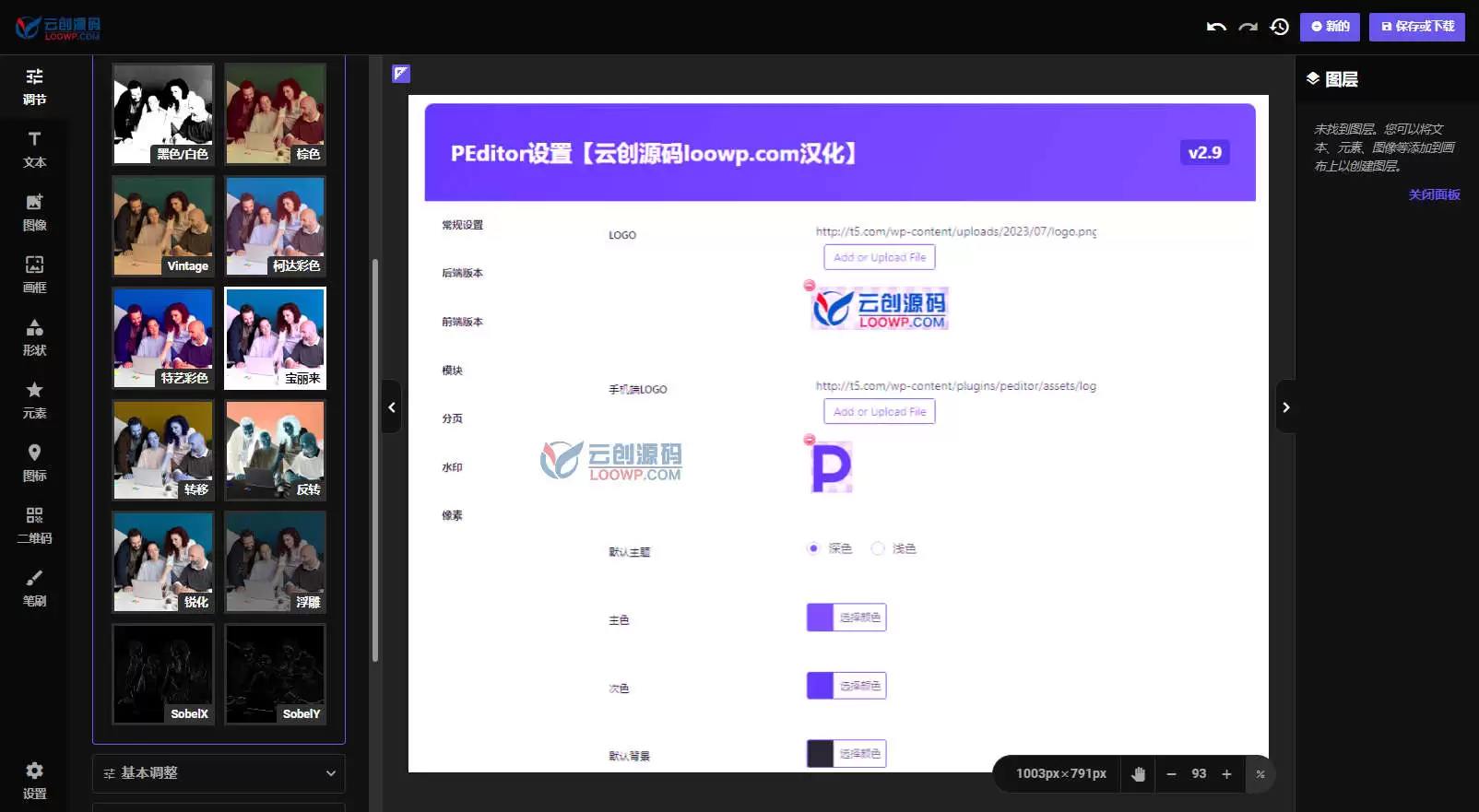Screen dimensions: 1479x812
Task: Zoom out with the minus icon
Action: 1171,774
